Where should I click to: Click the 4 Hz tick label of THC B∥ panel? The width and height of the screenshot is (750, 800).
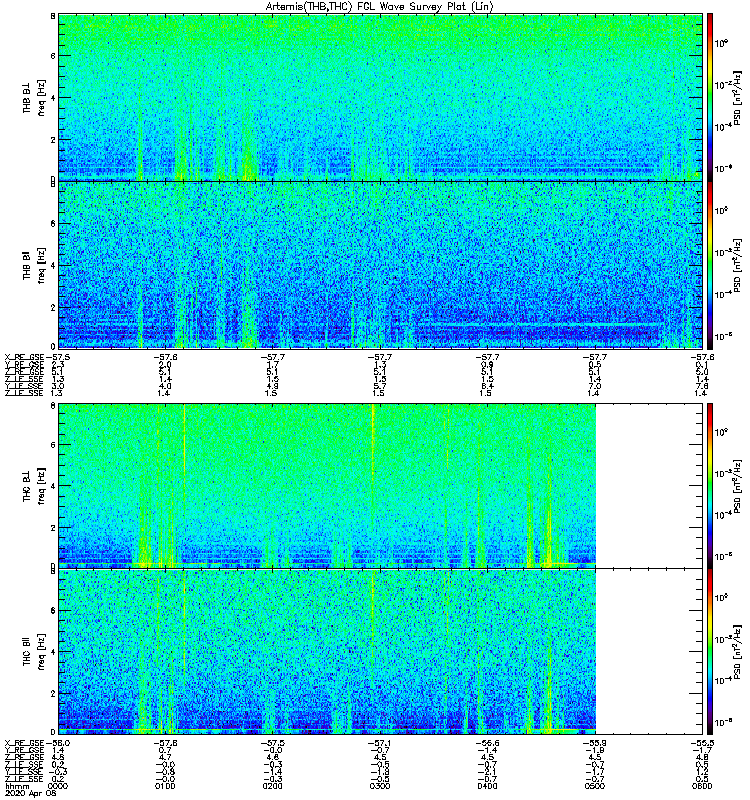tap(53, 652)
